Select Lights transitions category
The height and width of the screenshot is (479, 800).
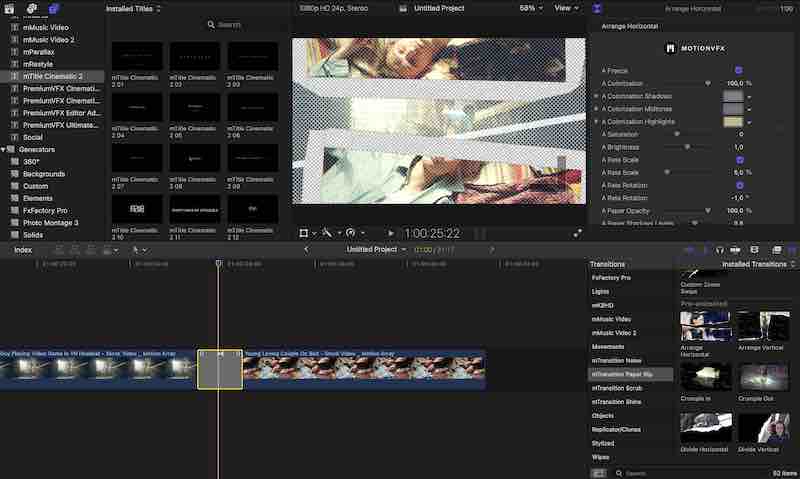(x=601, y=291)
